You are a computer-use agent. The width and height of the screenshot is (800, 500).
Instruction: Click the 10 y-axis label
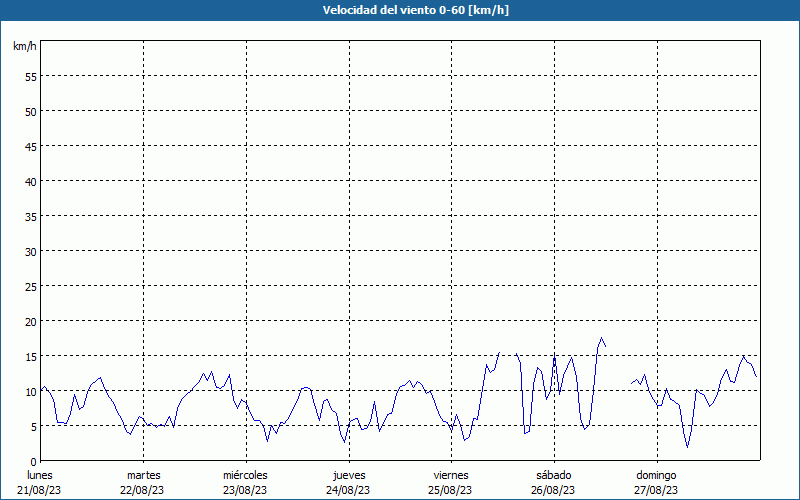click(31, 391)
